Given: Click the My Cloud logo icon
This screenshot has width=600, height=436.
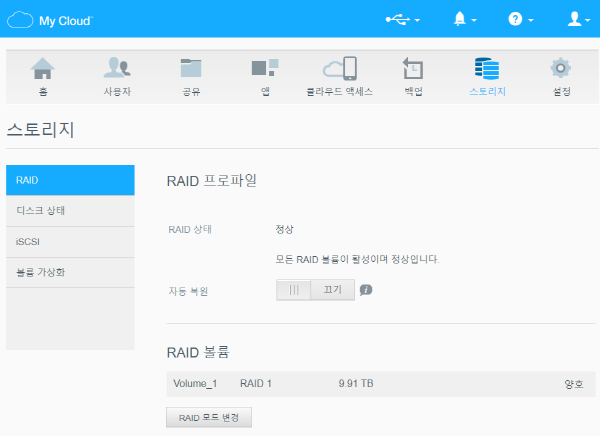Looking at the screenshot, I should click(x=20, y=20).
